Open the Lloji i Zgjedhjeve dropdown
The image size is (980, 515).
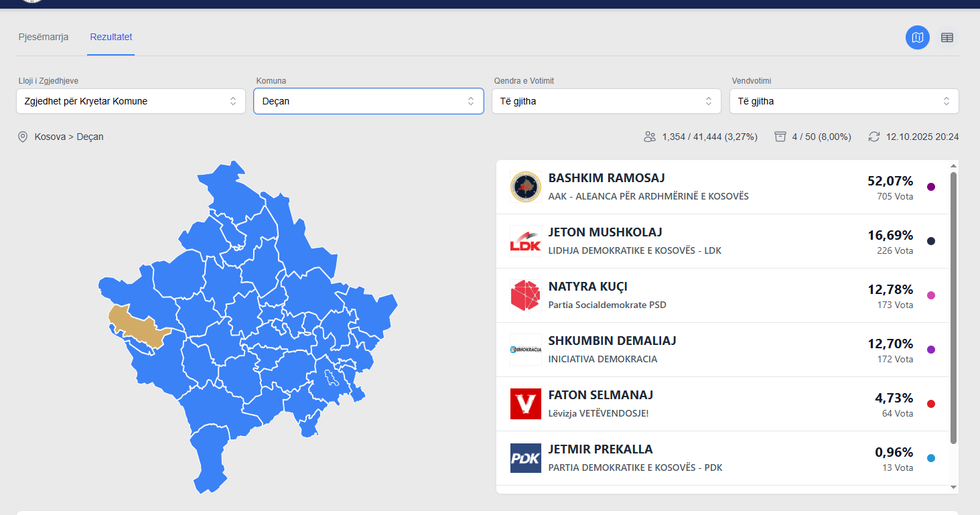[x=131, y=101]
